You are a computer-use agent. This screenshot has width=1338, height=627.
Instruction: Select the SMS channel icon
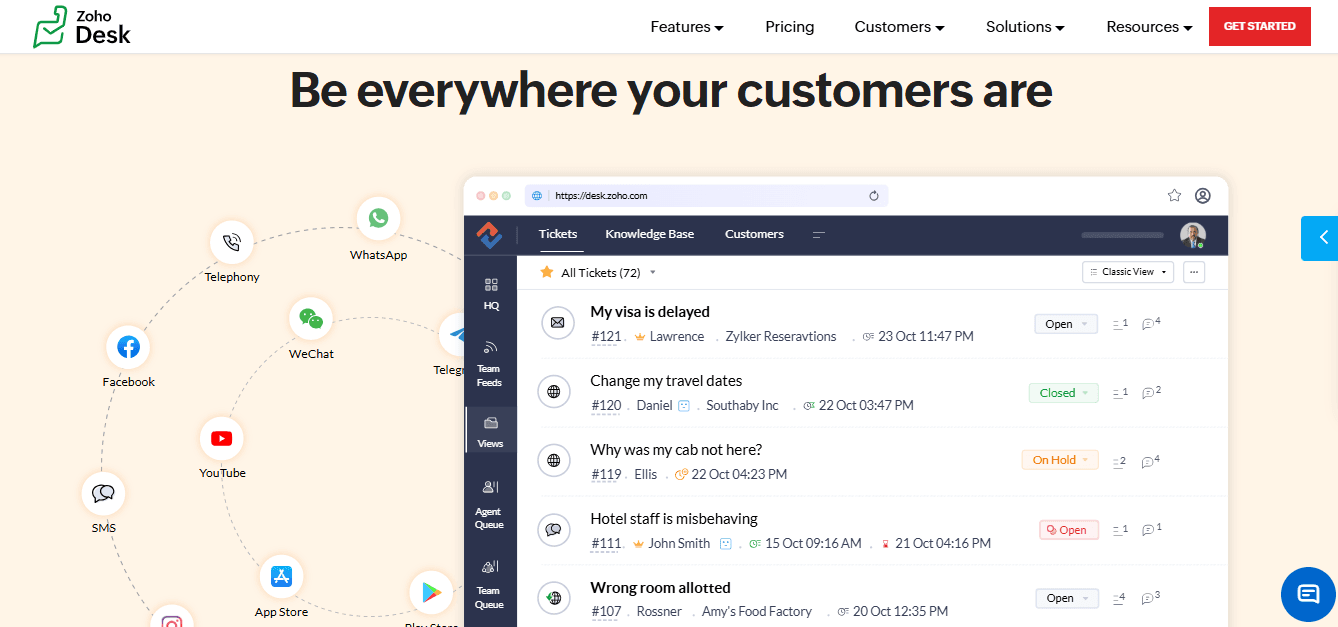(x=103, y=493)
